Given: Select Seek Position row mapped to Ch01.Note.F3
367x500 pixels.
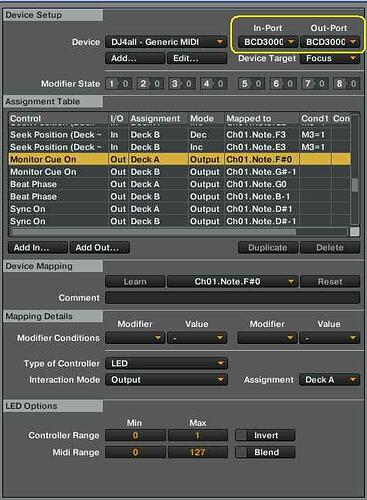Looking at the screenshot, I should [179, 135].
